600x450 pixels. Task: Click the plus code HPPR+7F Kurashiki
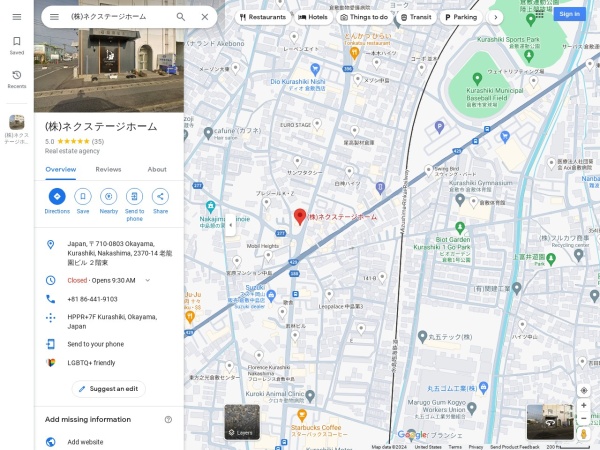pos(109,321)
